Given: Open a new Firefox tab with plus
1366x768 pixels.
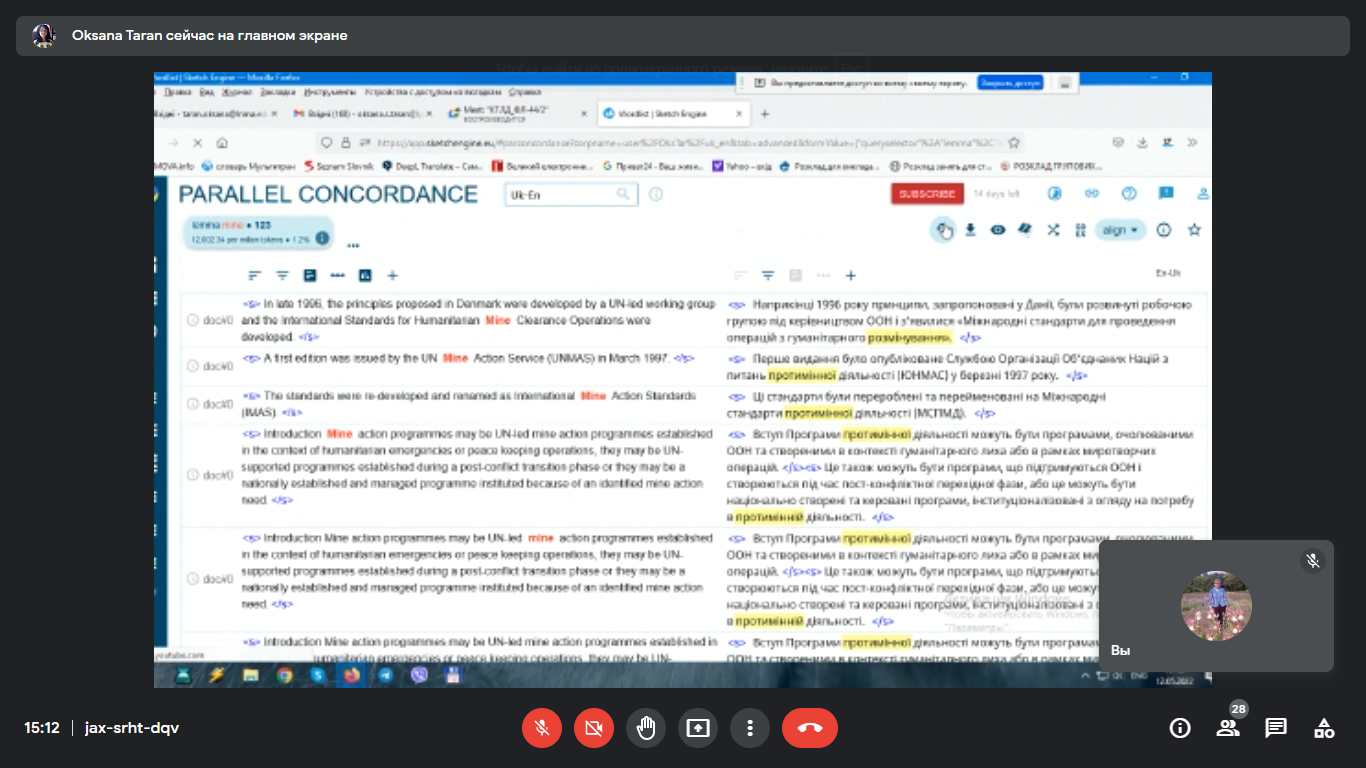Looking at the screenshot, I should pyautogui.click(x=765, y=114).
